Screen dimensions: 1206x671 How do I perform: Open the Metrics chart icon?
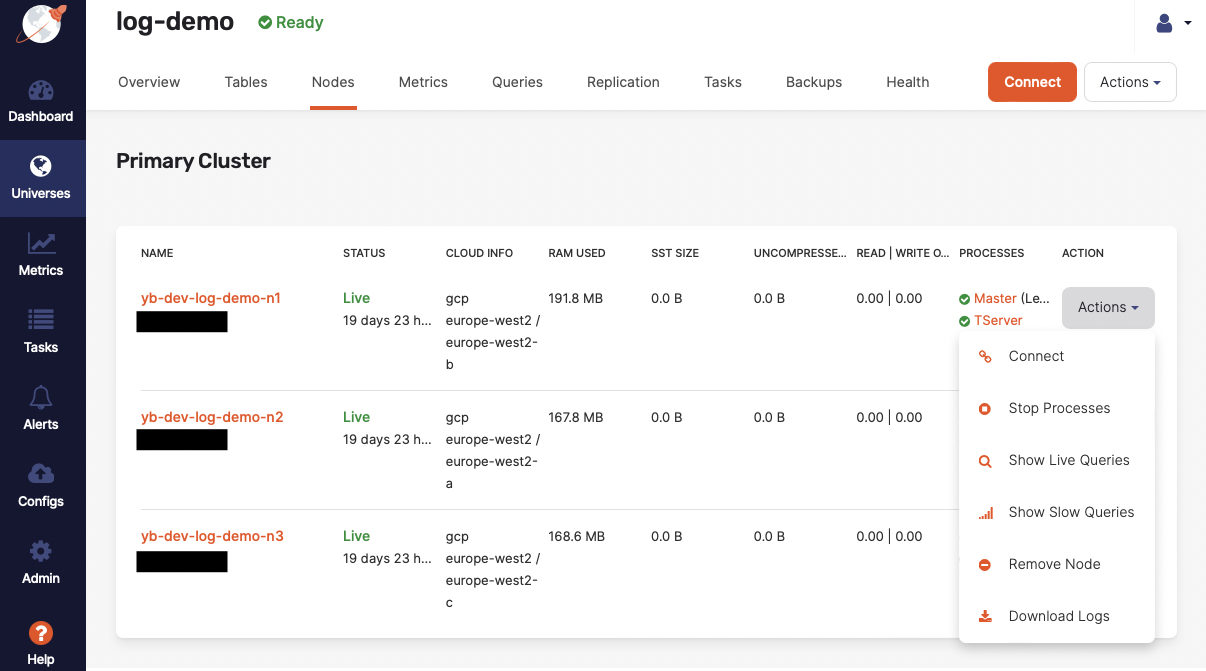(41, 243)
